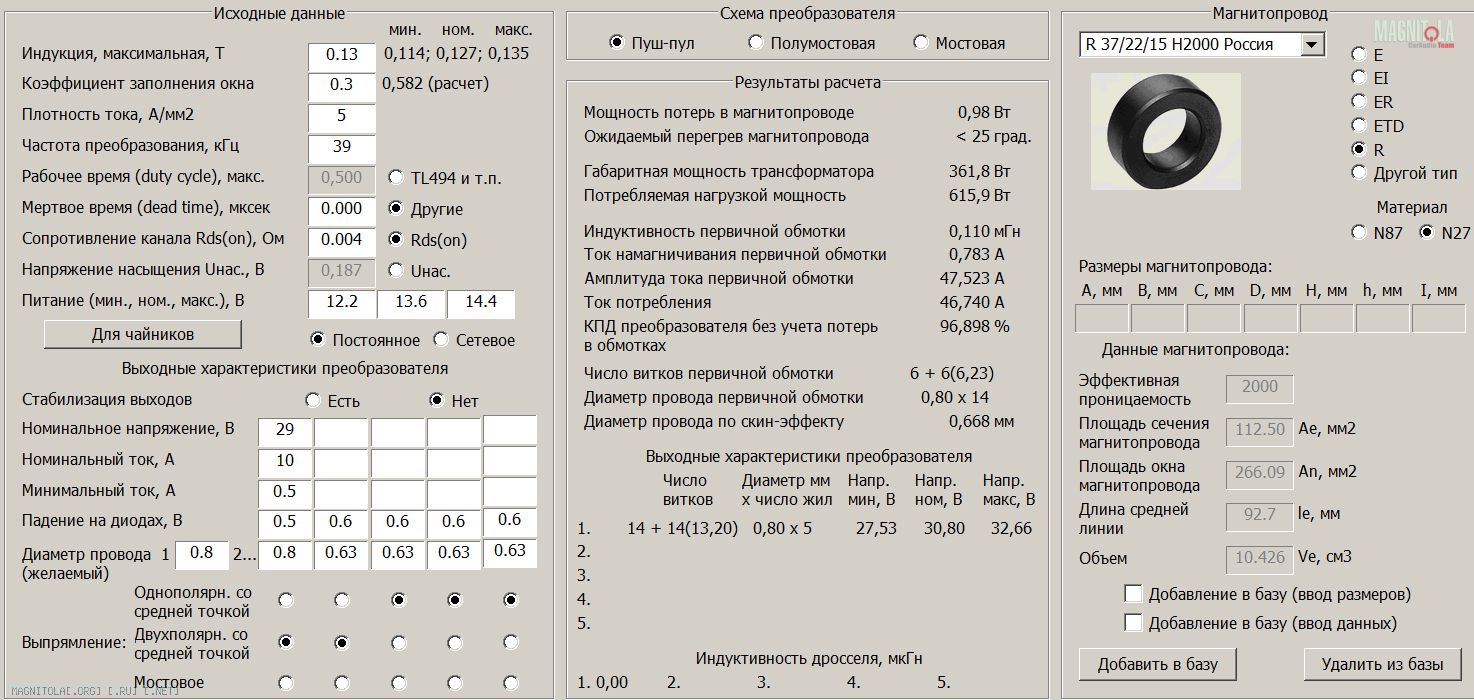Enable Добавление в базу (ввод размеров) checkbox
The image size is (1474, 700).
(1133, 594)
